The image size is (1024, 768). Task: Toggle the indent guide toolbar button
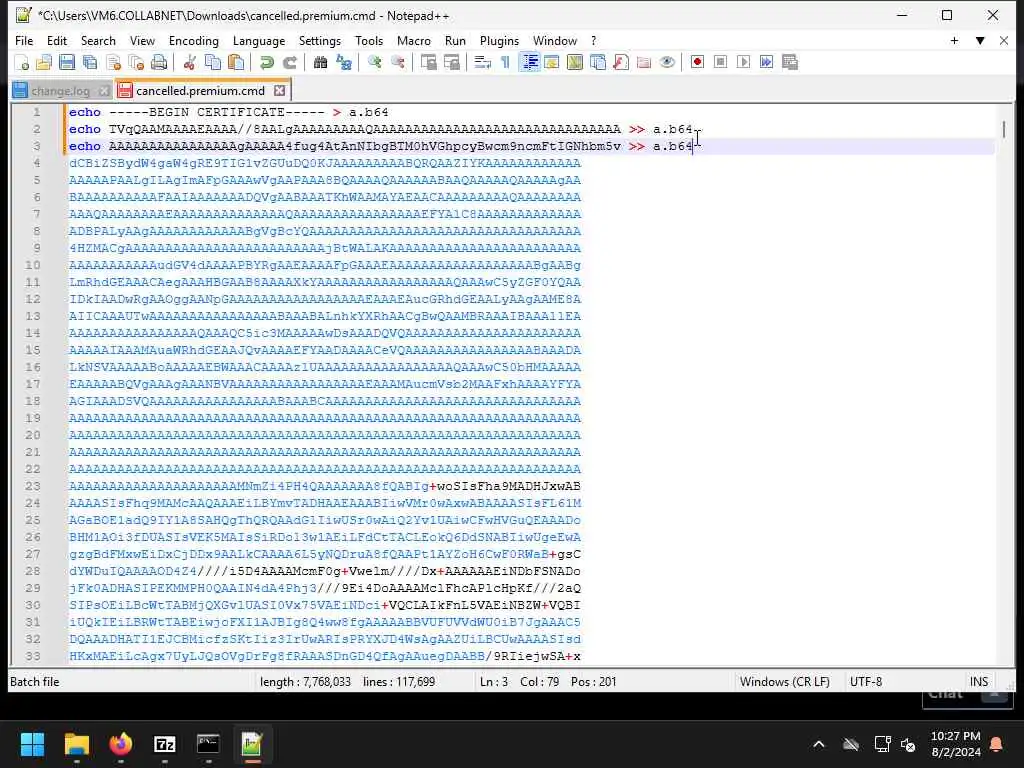tap(530, 62)
